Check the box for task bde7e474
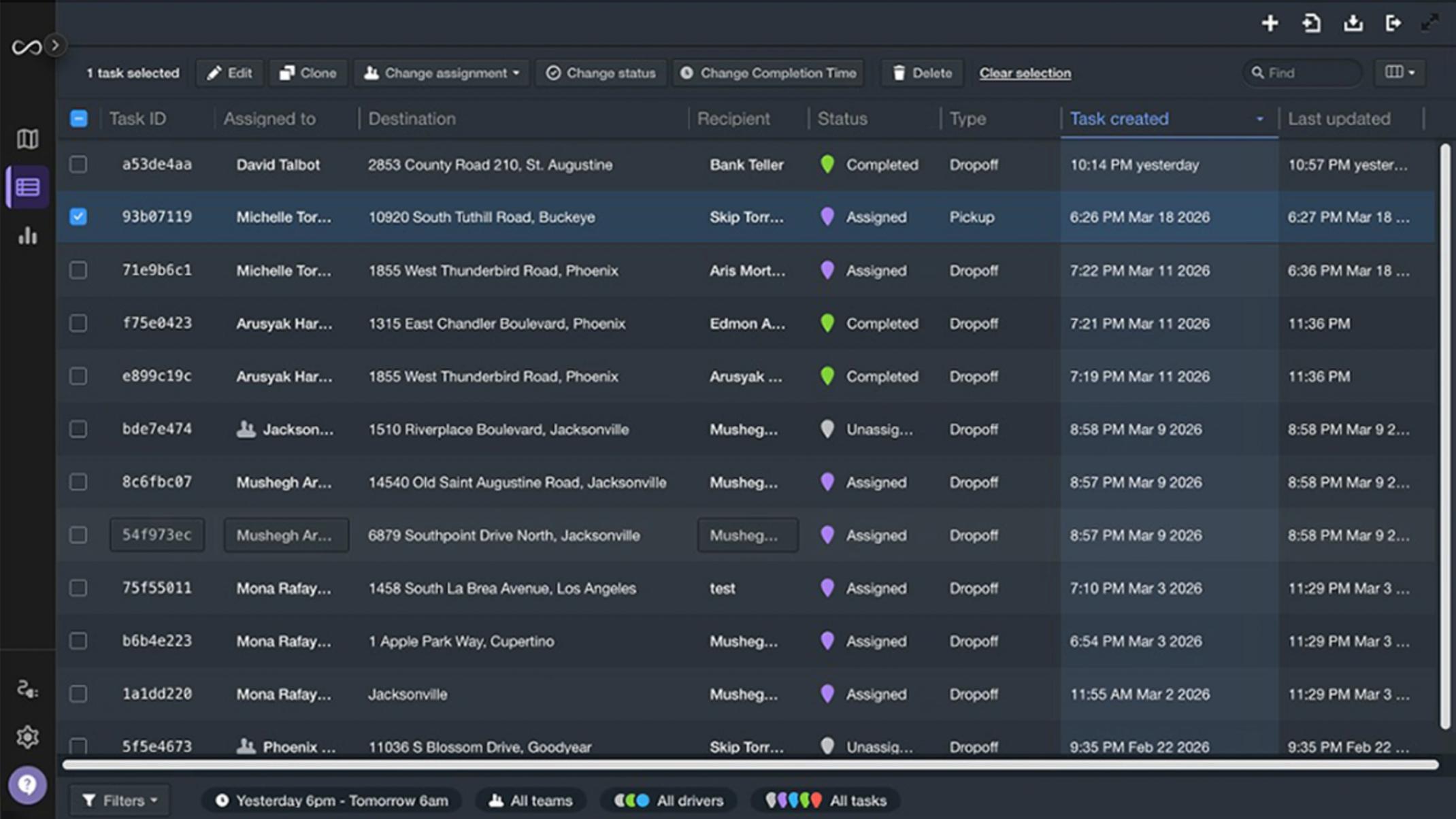 point(79,429)
